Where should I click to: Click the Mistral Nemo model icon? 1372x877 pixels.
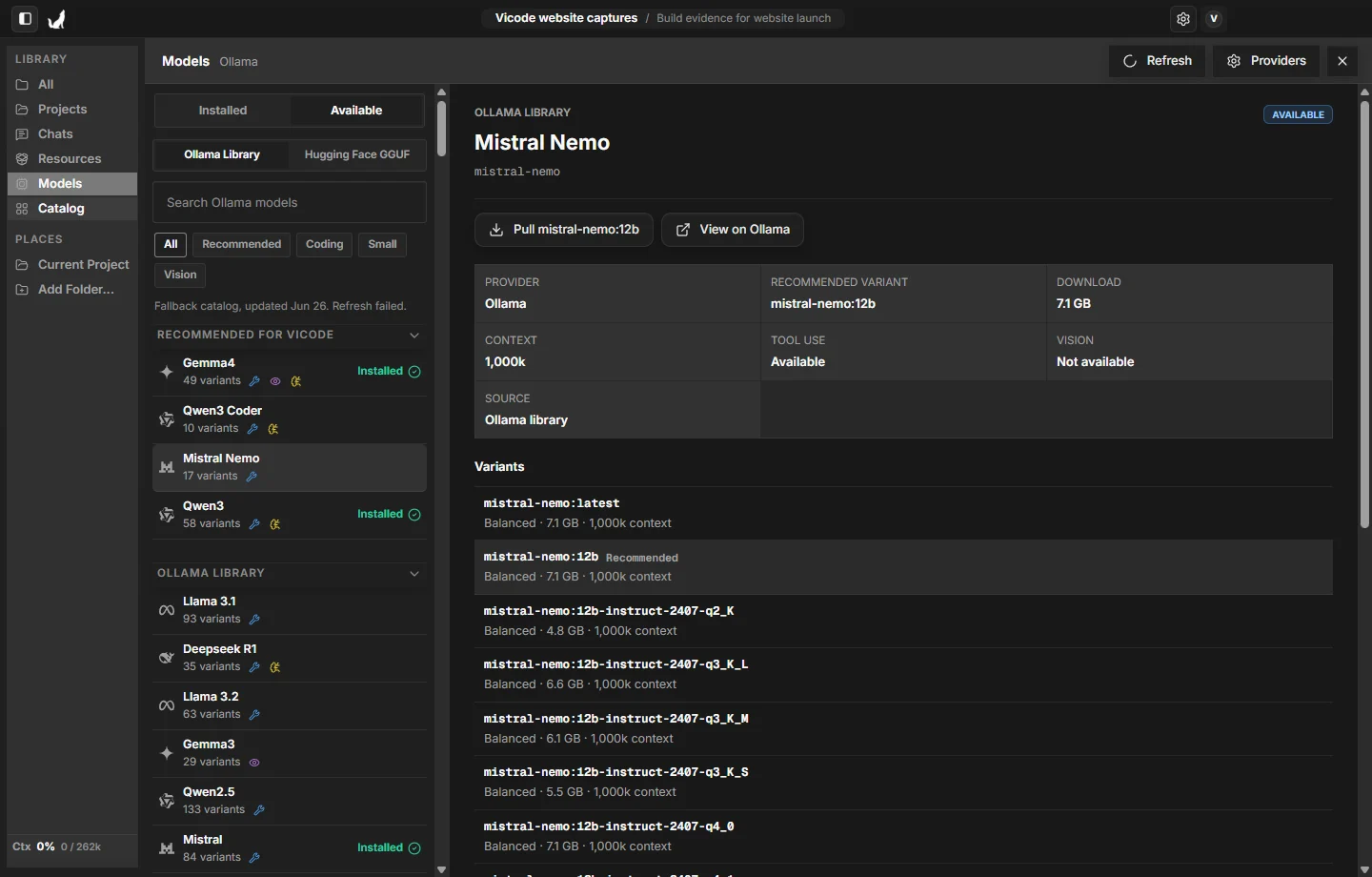pos(167,467)
